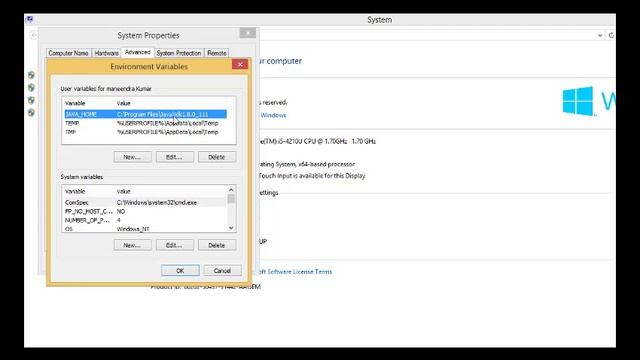The width and height of the screenshot is (640, 360).
Task: Open the System Protection tab
Action: click(179, 53)
